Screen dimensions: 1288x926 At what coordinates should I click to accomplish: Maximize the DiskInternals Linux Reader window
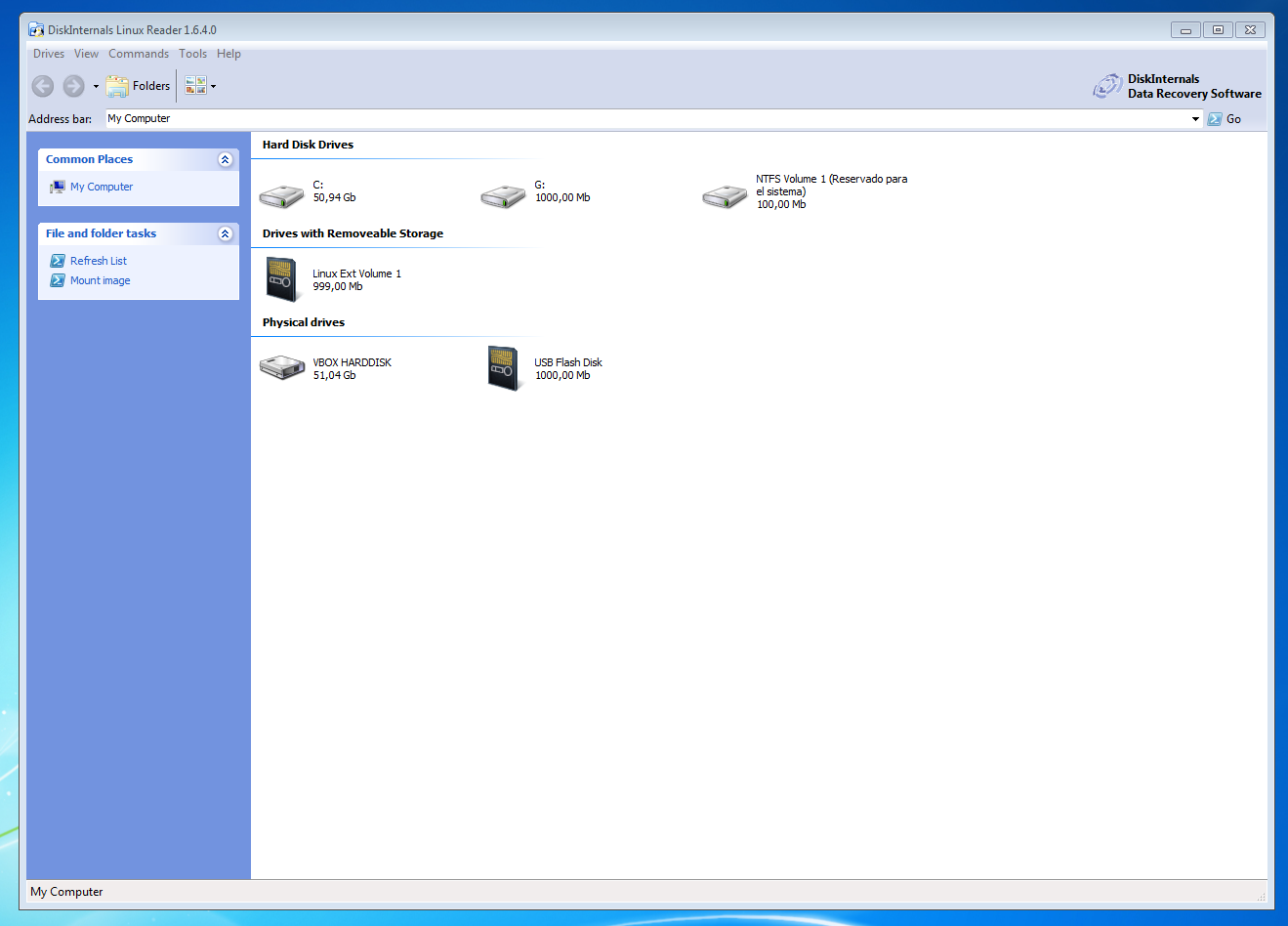(x=1218, y=29)
